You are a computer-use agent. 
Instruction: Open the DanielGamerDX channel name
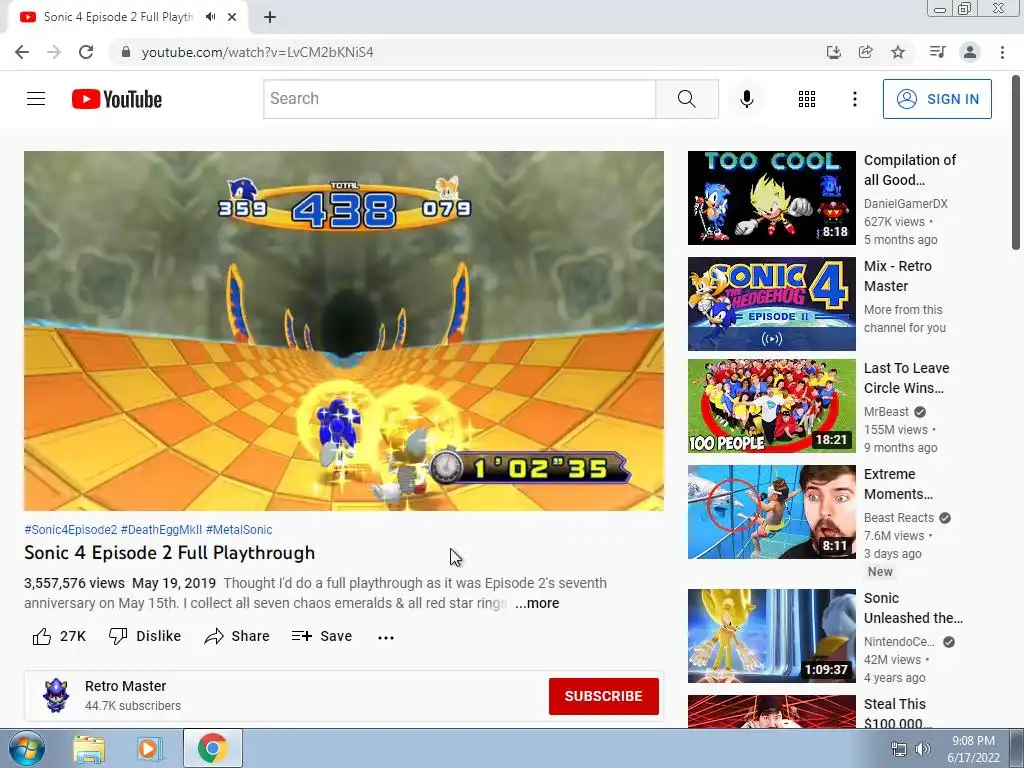pos(905,204)
